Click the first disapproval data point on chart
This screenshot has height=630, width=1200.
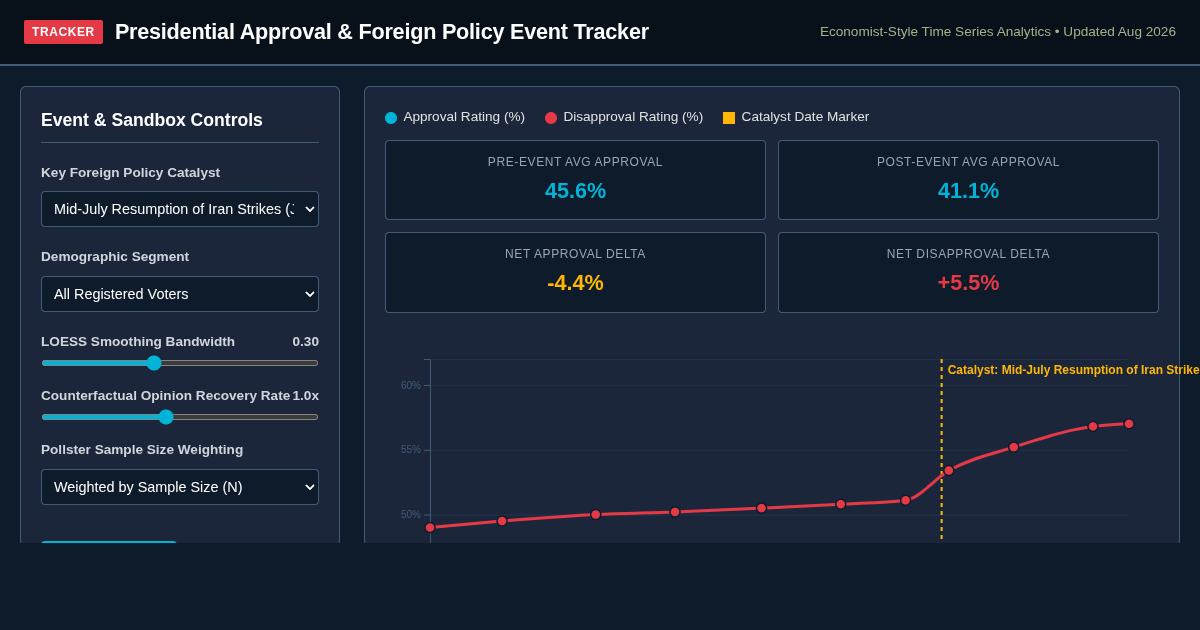pyautogui.click(x=430, y=528)
